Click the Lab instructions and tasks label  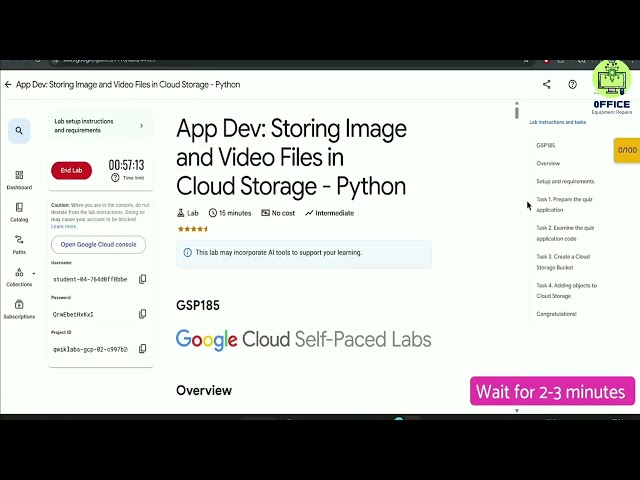click(558, 122)
